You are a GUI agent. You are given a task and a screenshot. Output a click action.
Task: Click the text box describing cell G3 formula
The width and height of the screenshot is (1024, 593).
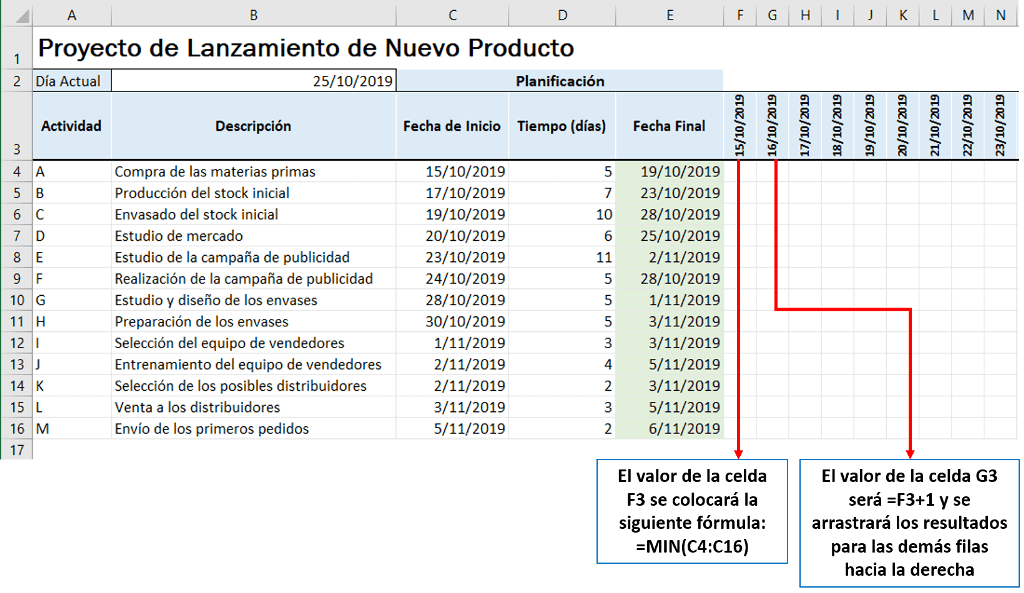coord(908,525)
